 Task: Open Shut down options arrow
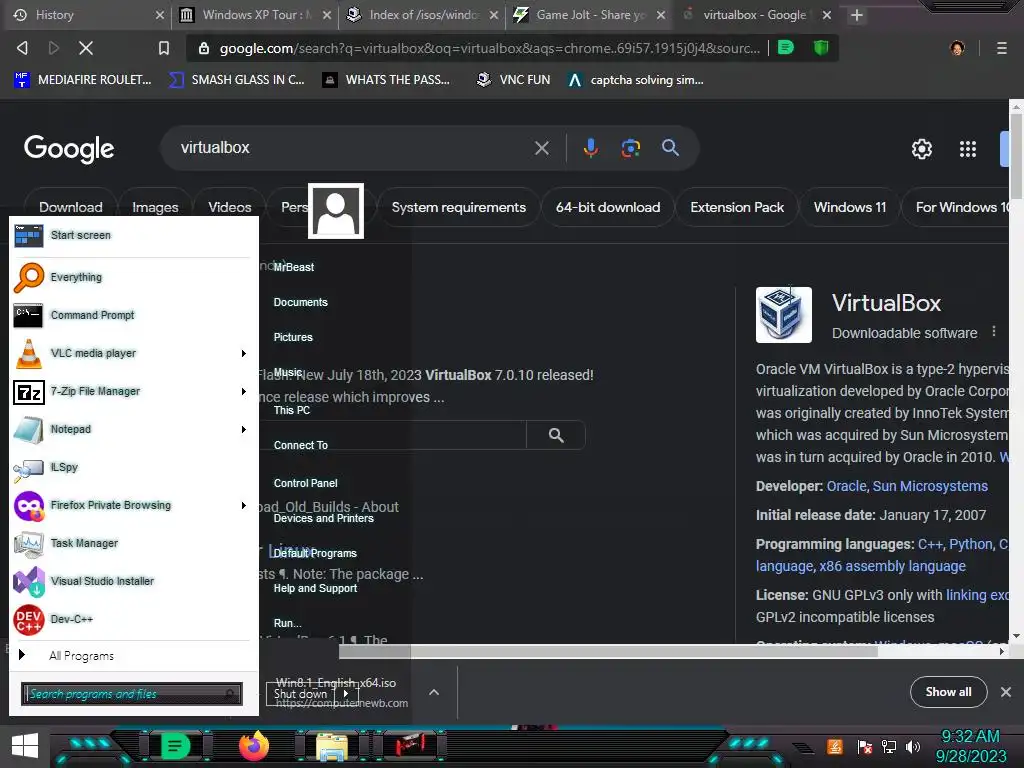click(x=346, y=694)
